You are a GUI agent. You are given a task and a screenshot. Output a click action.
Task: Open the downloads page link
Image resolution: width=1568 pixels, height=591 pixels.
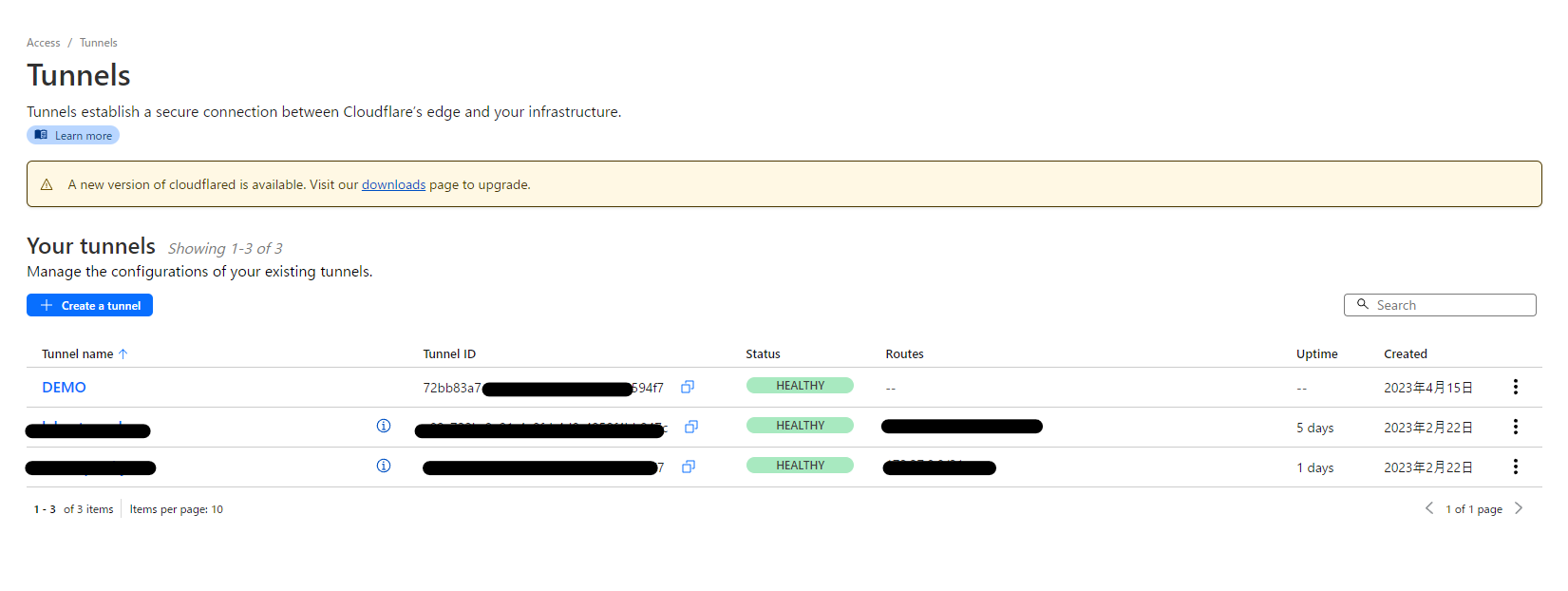click(x=393, y=184)
